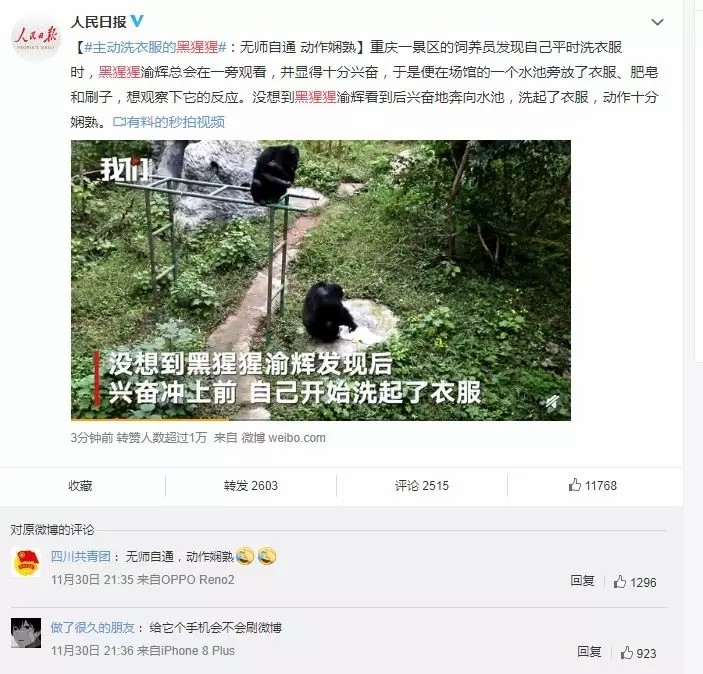Viewport: 703px width, 674px height.
Task: Open the 四川共青团 username link
Action: [81, 557]
